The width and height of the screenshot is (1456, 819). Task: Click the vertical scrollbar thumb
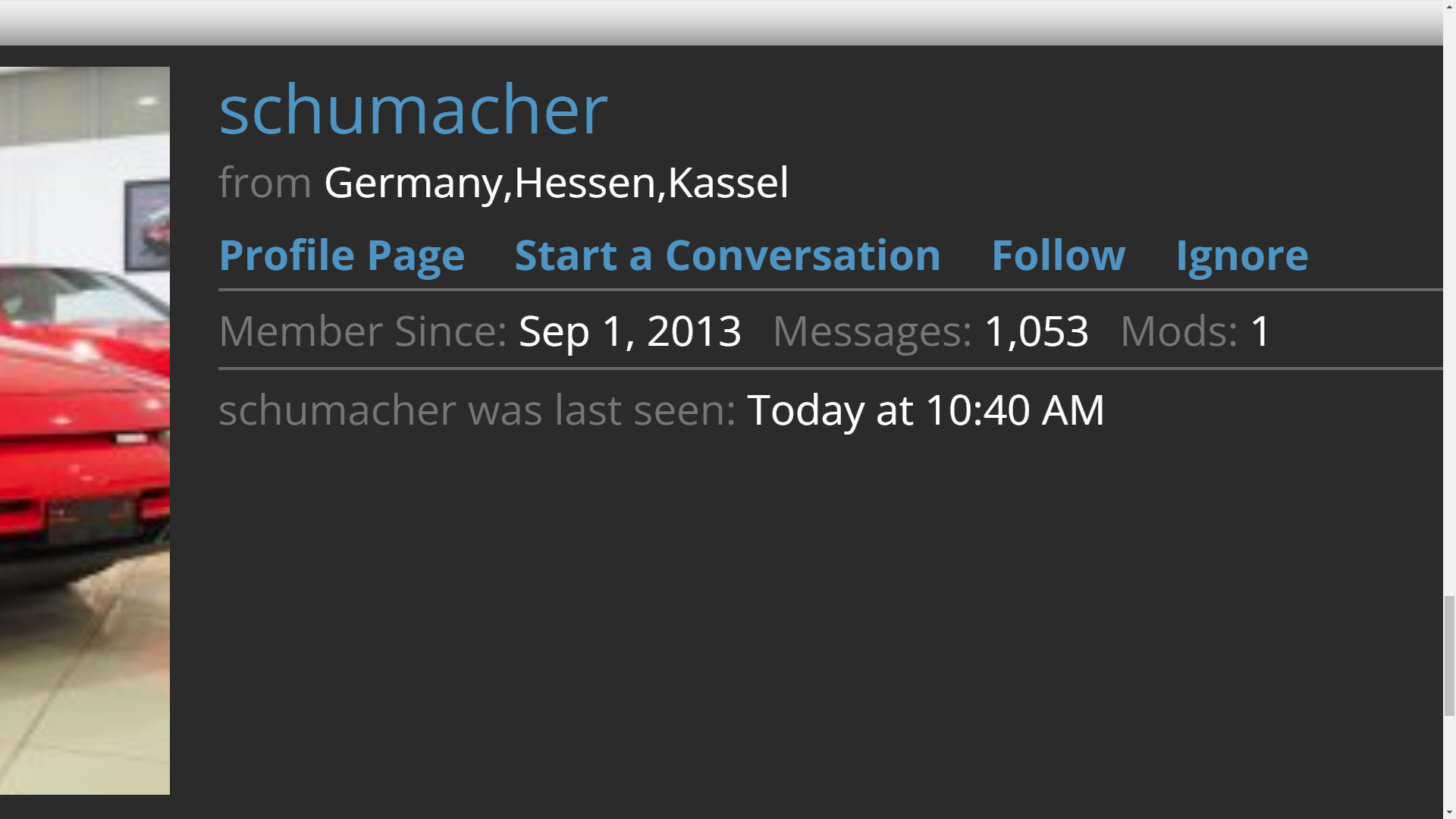pos(1449,655)
